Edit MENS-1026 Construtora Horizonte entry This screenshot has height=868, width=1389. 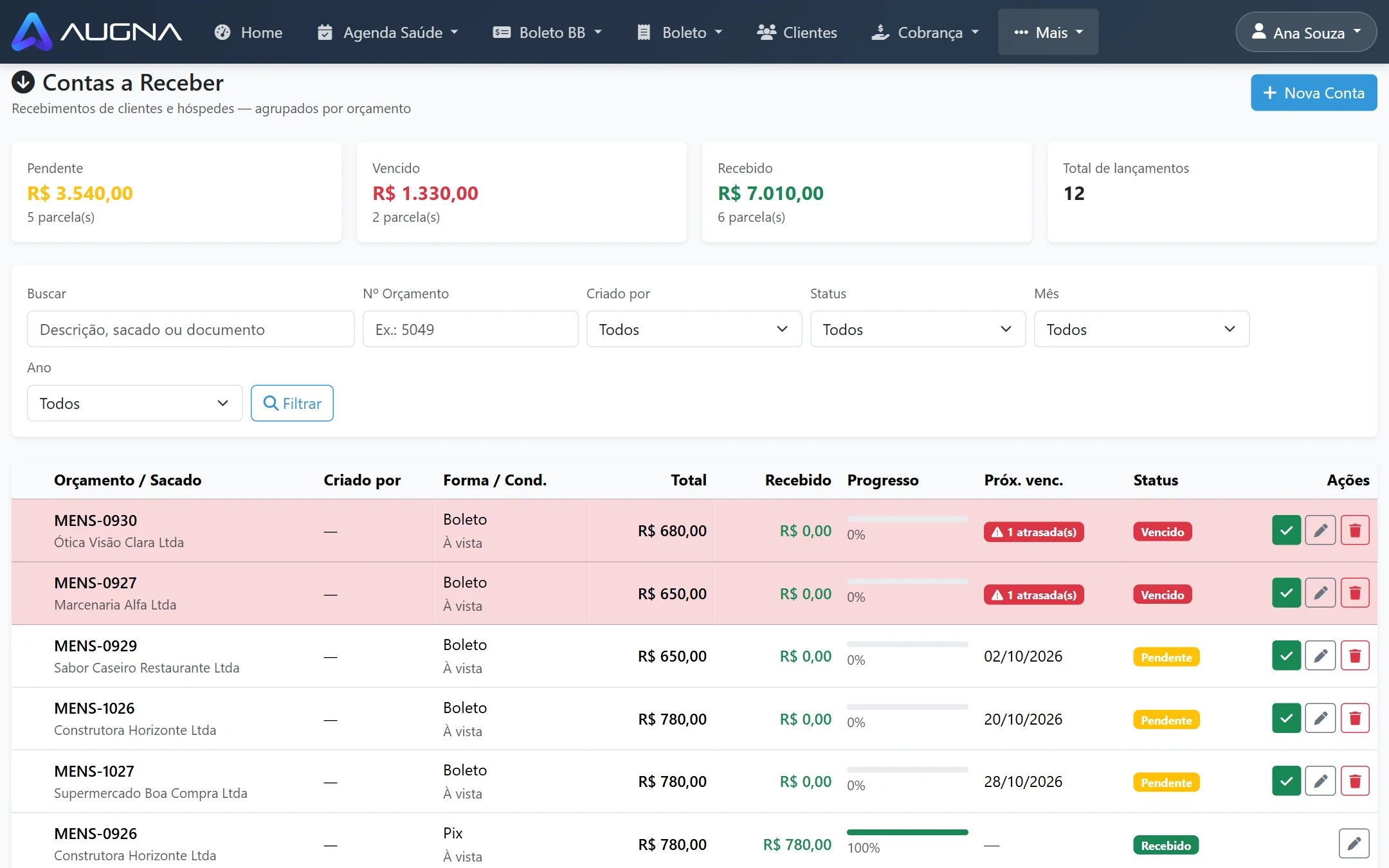pyautogui.click(x=1320, y=718)
